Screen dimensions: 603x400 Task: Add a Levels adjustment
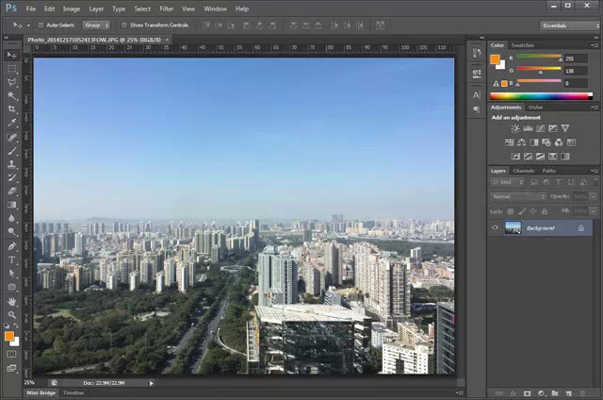pyautogui.click(x=528, y=128)
